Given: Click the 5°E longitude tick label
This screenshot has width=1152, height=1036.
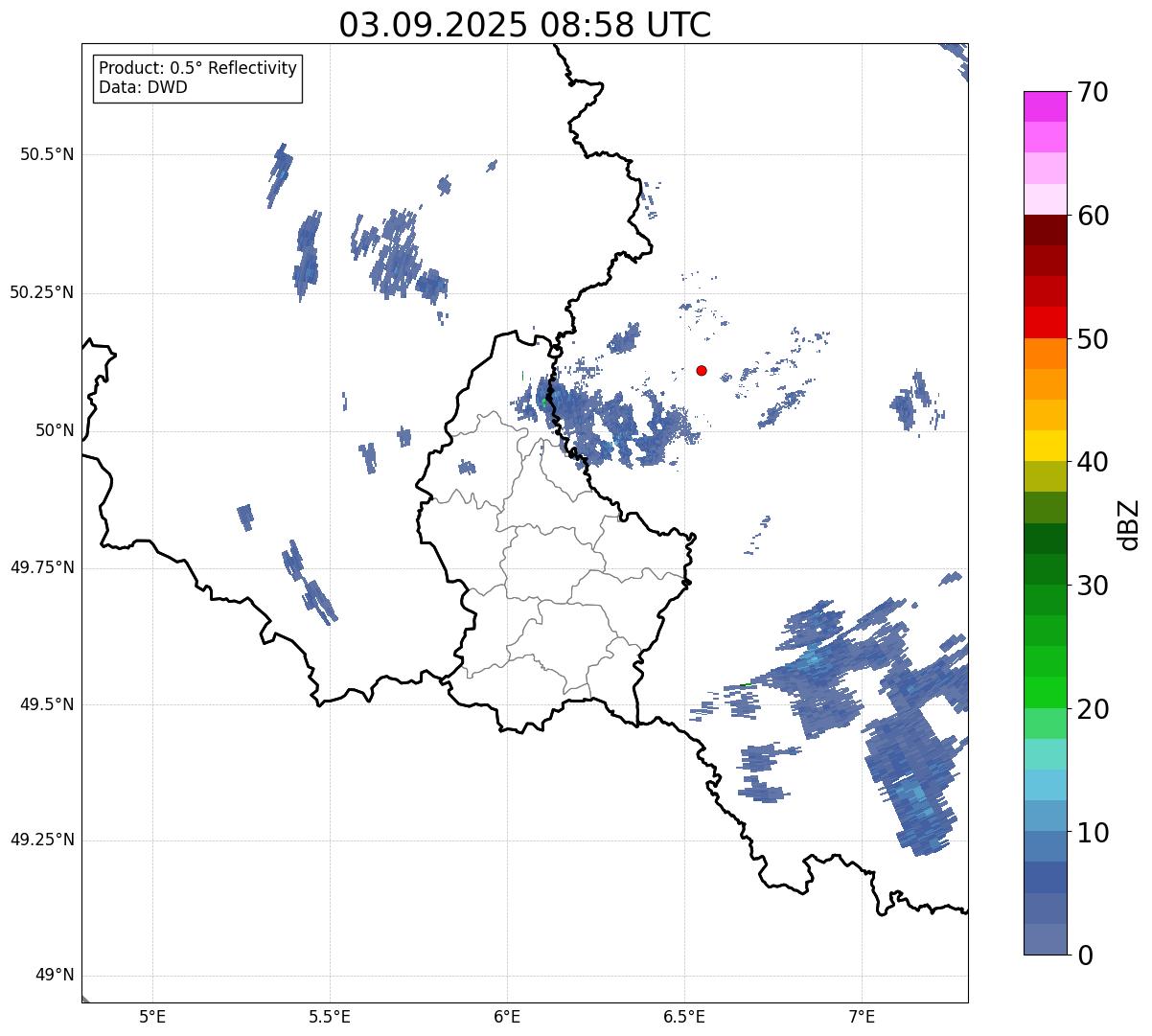Looking at the screenshot, I should click(x=152, y=1017).
